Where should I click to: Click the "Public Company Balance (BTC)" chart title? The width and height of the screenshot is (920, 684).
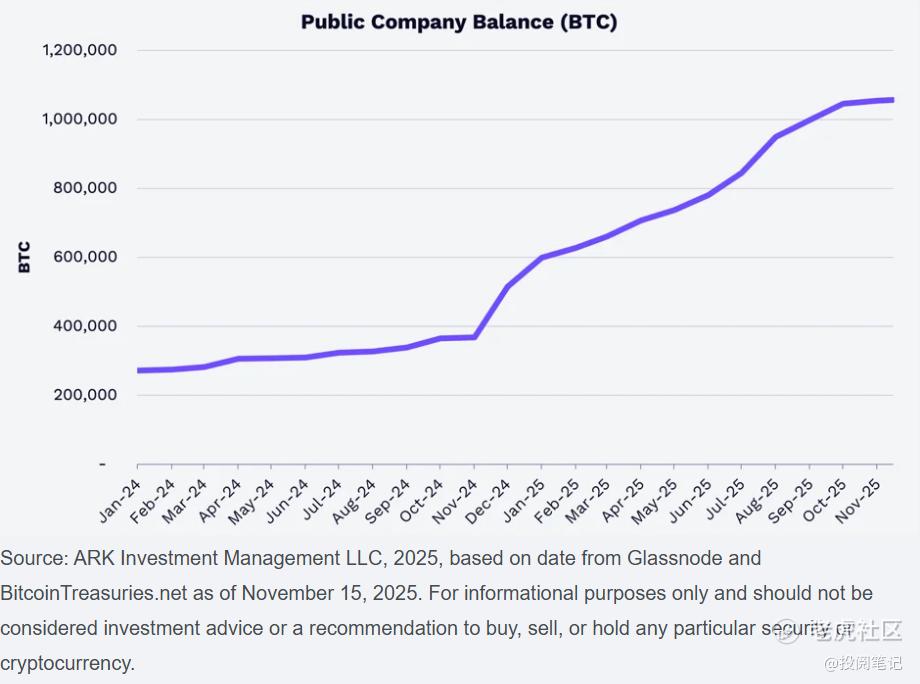coord(459,21)
